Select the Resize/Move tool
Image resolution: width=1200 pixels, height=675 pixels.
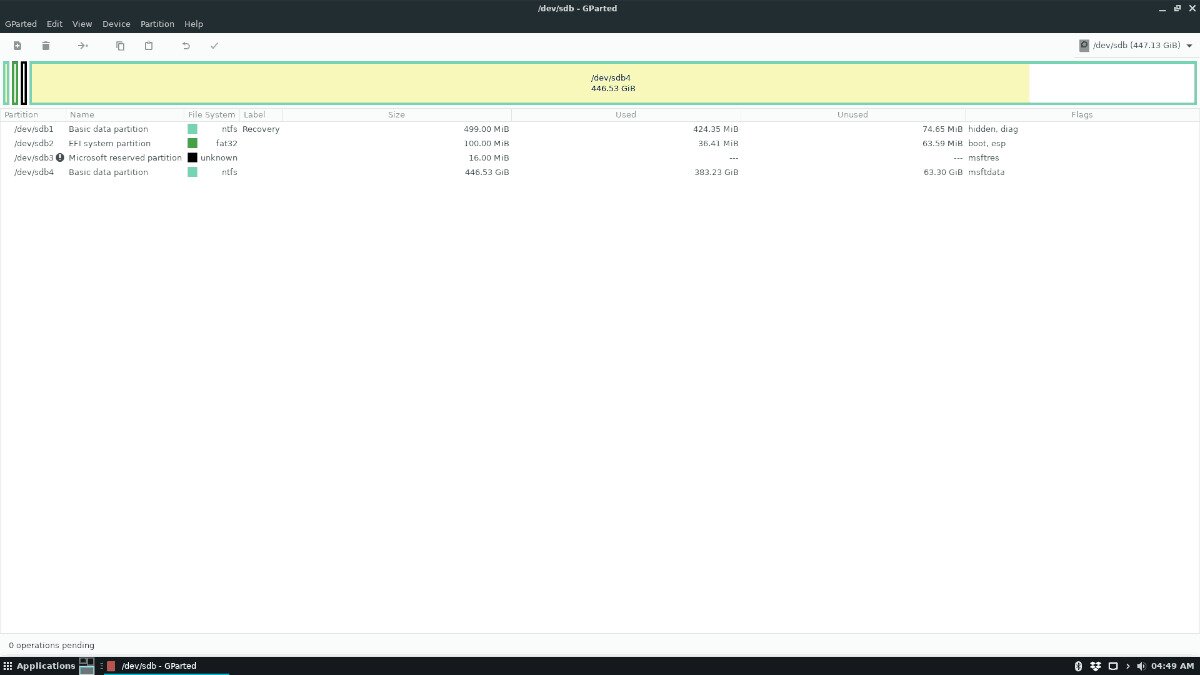click(83, 45)
